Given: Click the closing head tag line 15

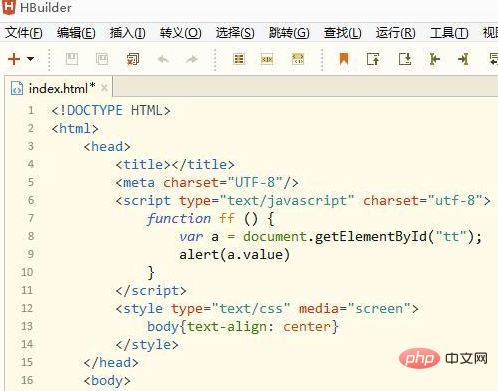Looking at the screenshot, I should coord(111,363).
